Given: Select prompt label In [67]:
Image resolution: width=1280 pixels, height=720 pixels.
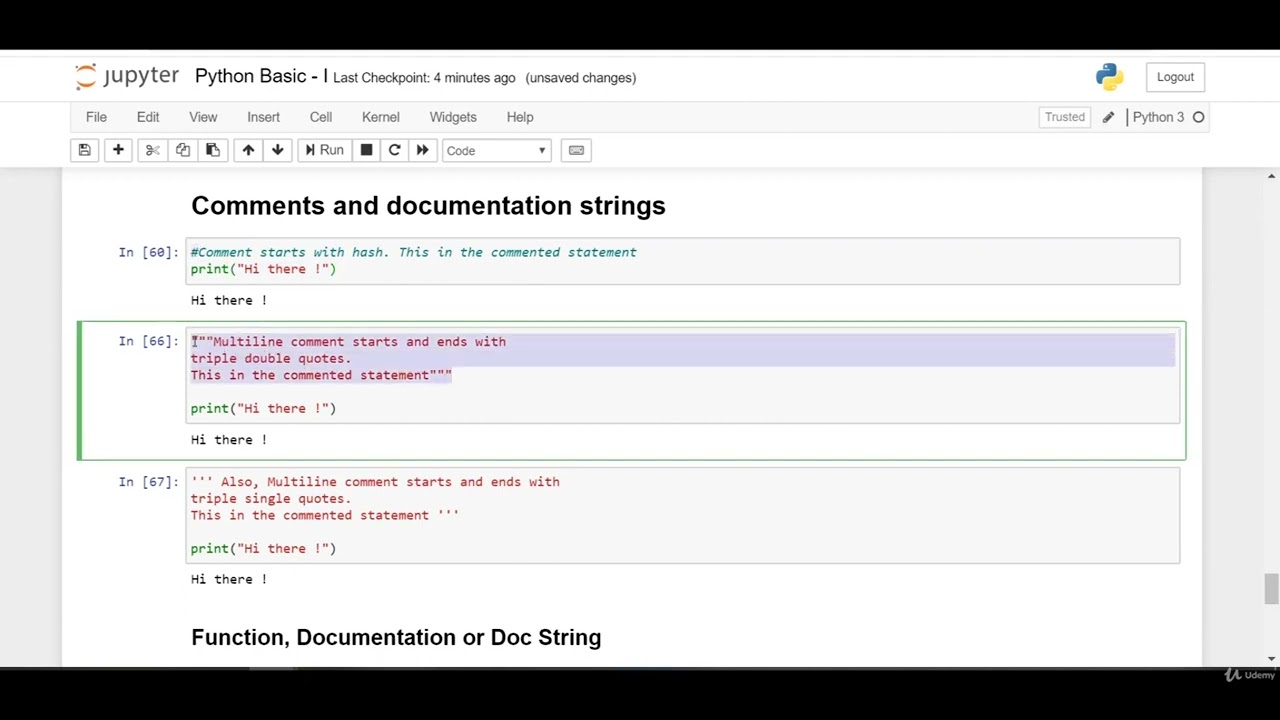Looking at the screenshot, I should tap(148, 481).
